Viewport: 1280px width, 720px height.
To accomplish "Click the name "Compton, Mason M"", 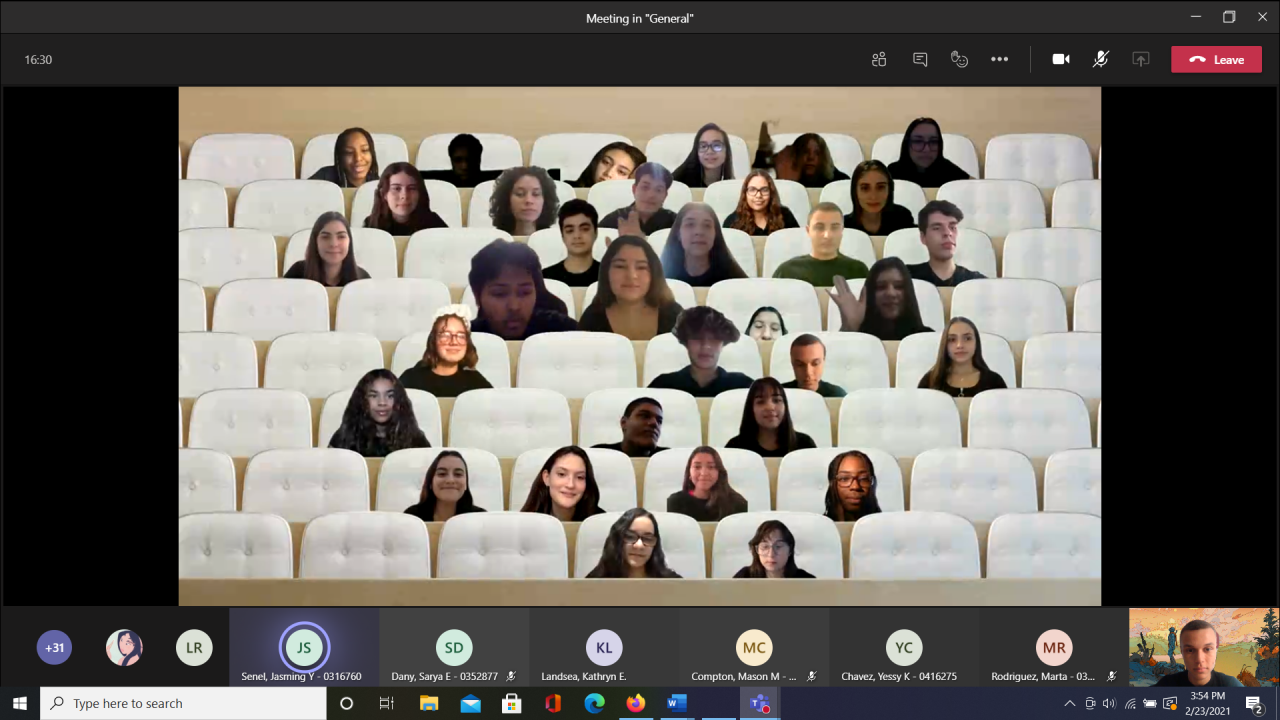I will click(x=739, y=677).
